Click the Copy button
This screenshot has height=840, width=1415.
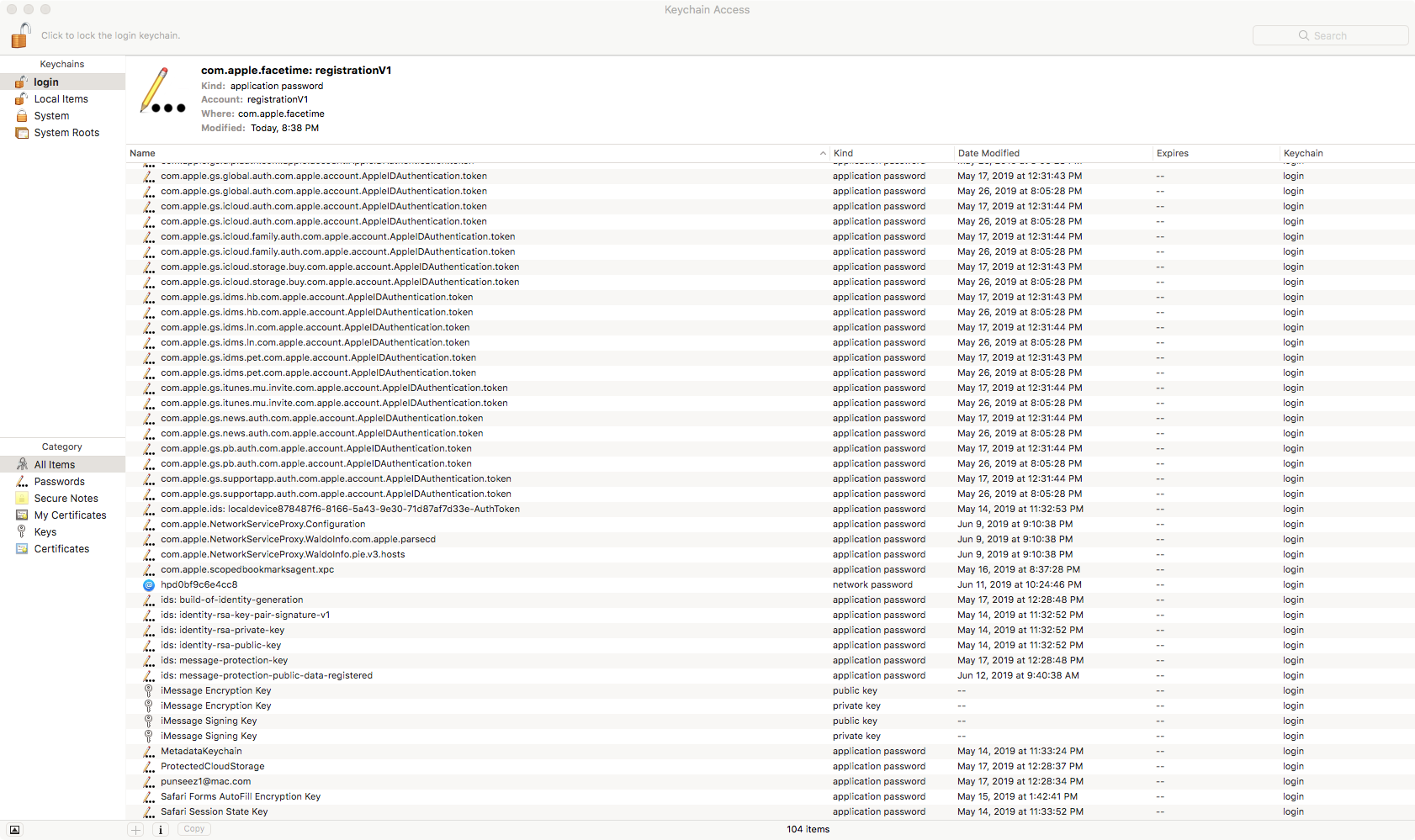coord(193,829)
